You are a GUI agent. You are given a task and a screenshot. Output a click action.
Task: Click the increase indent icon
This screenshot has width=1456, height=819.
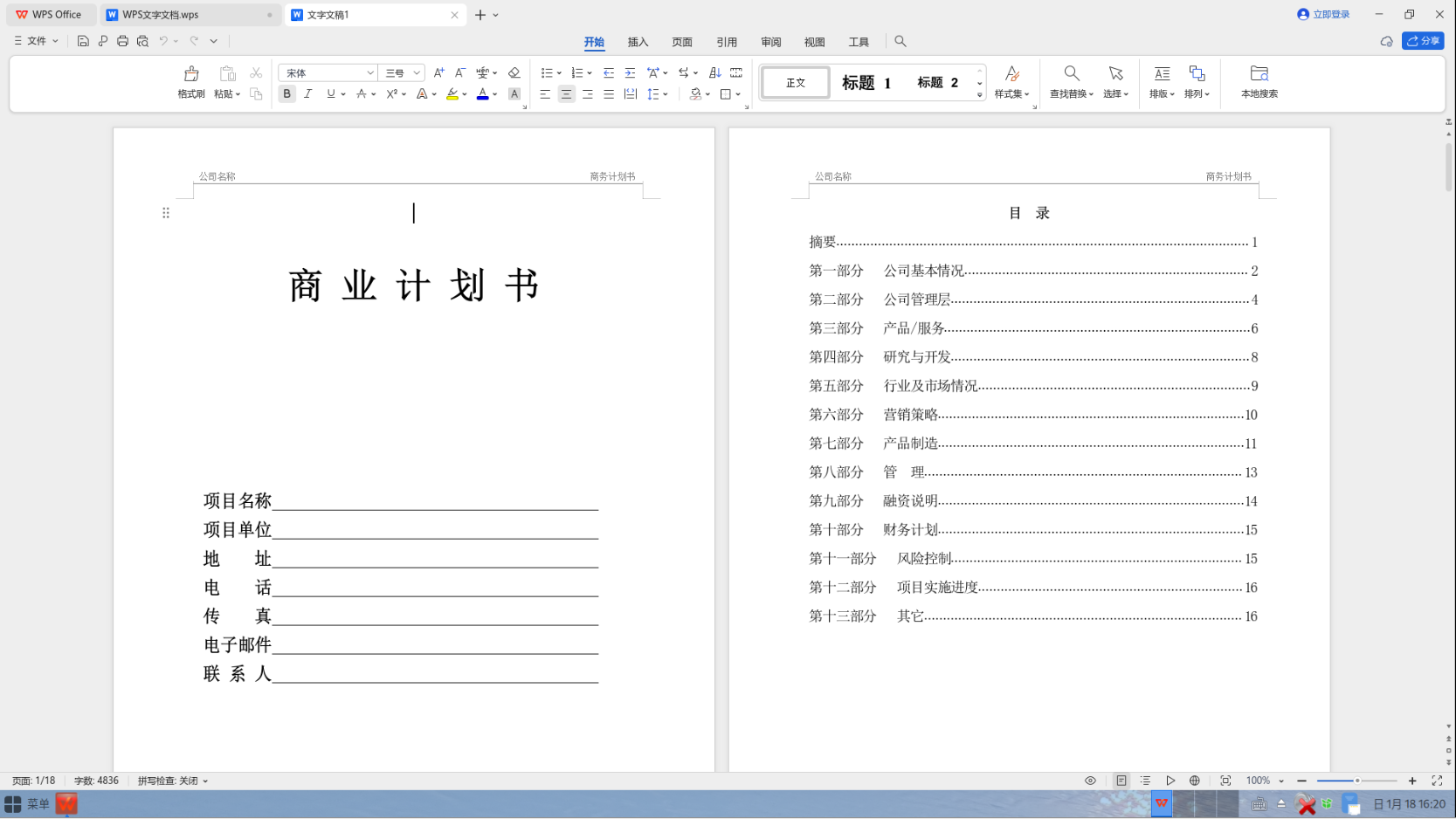tap(630, 72)
